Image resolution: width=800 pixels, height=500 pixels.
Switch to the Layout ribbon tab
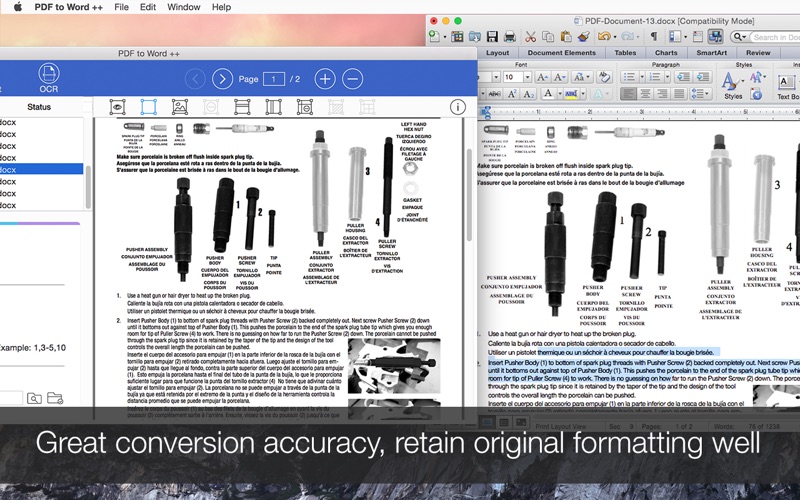497,53
